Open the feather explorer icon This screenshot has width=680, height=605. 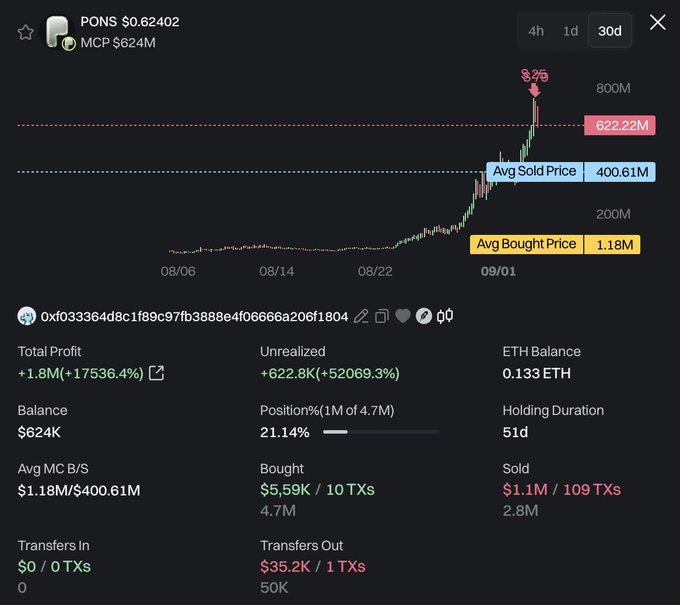pos(424,316)
